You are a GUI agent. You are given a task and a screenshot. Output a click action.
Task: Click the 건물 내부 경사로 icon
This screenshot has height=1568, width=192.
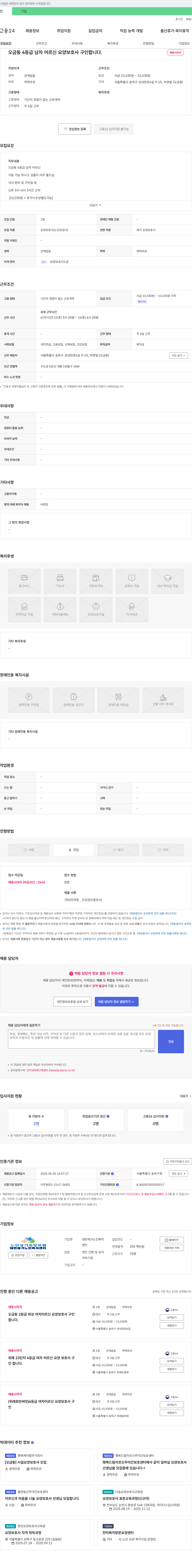(x=163, y=700)
